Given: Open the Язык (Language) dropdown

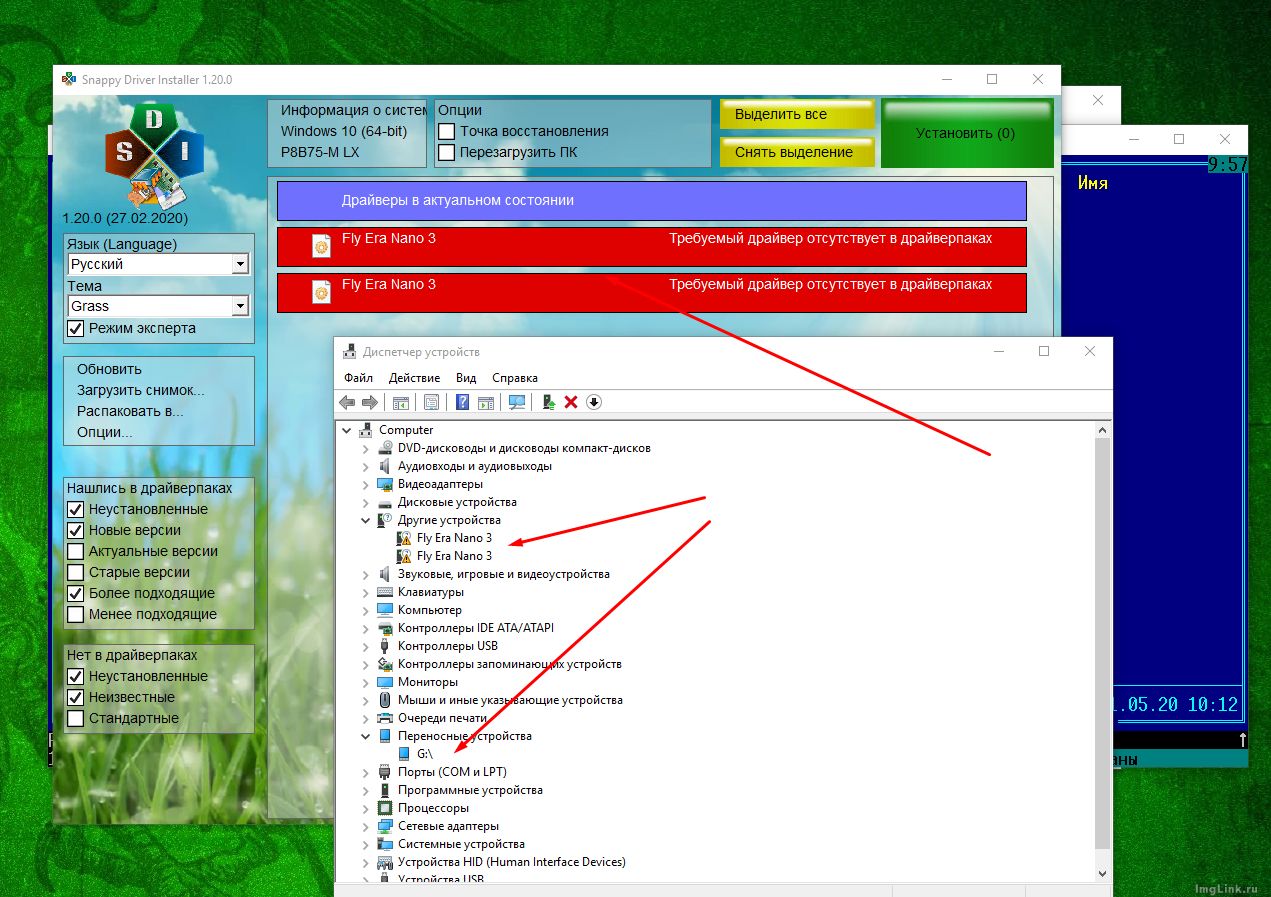Looking at the screenshot, I should coord(240,265).
